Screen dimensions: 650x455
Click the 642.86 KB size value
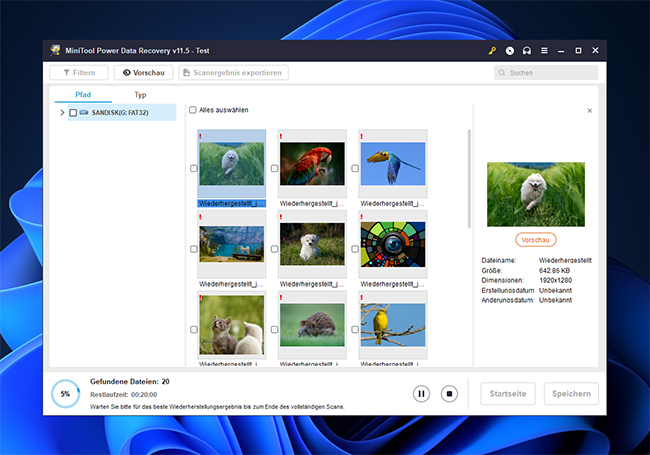554,271
